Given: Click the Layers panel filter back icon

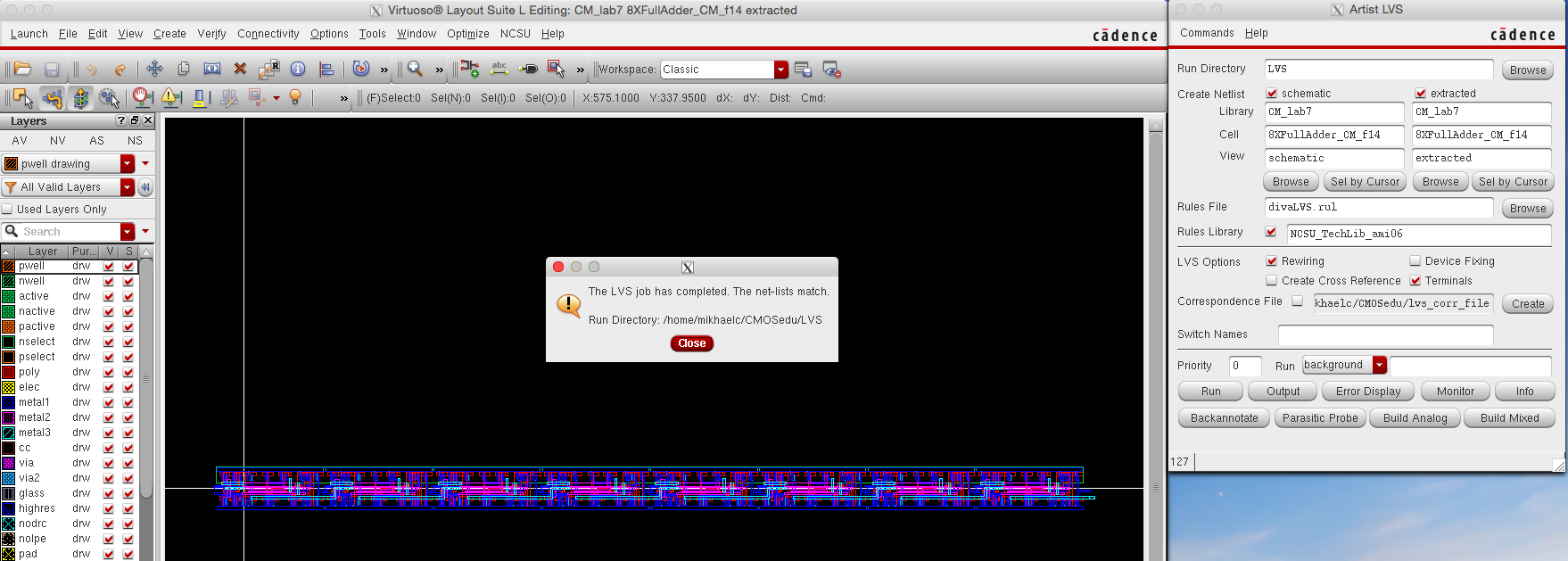Looking at the screenshot, I should [145, 187].
